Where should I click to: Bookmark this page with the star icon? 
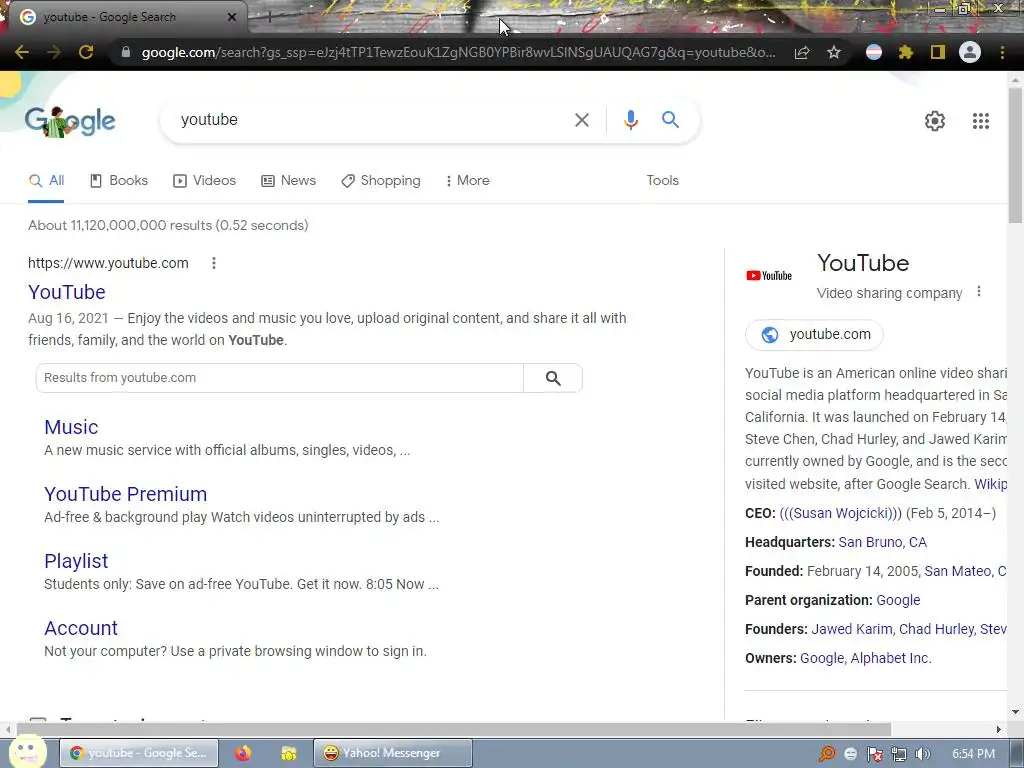[x=834, y=52]
